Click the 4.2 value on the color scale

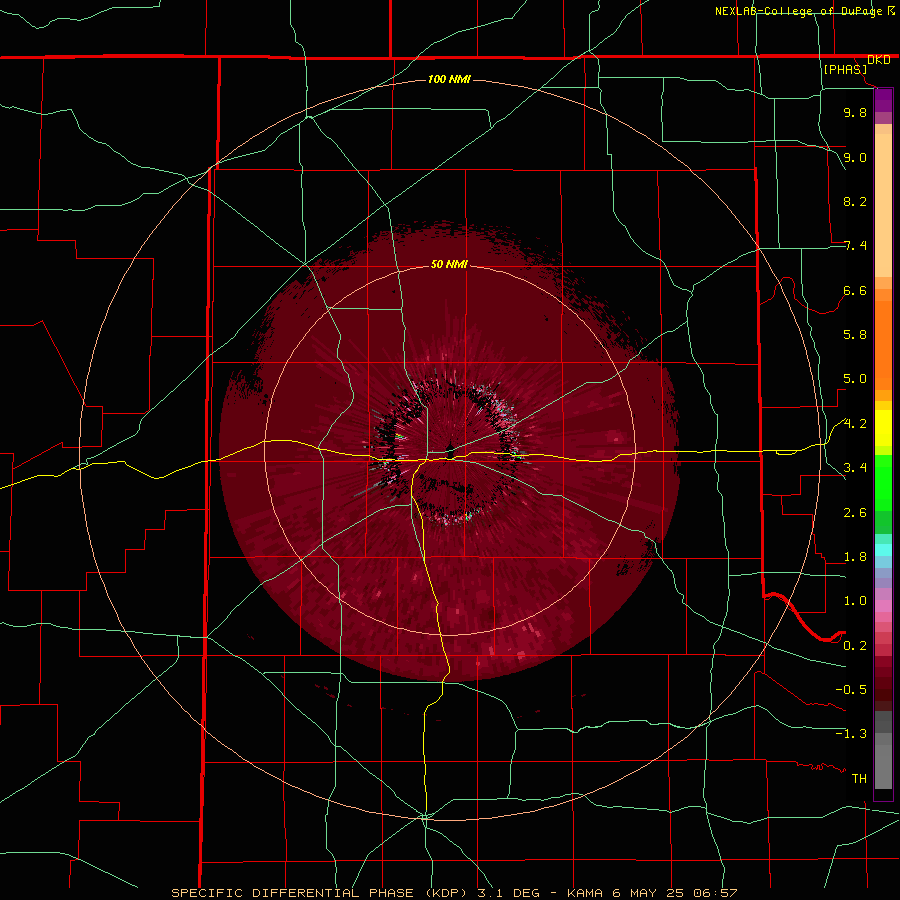[855, 424]
